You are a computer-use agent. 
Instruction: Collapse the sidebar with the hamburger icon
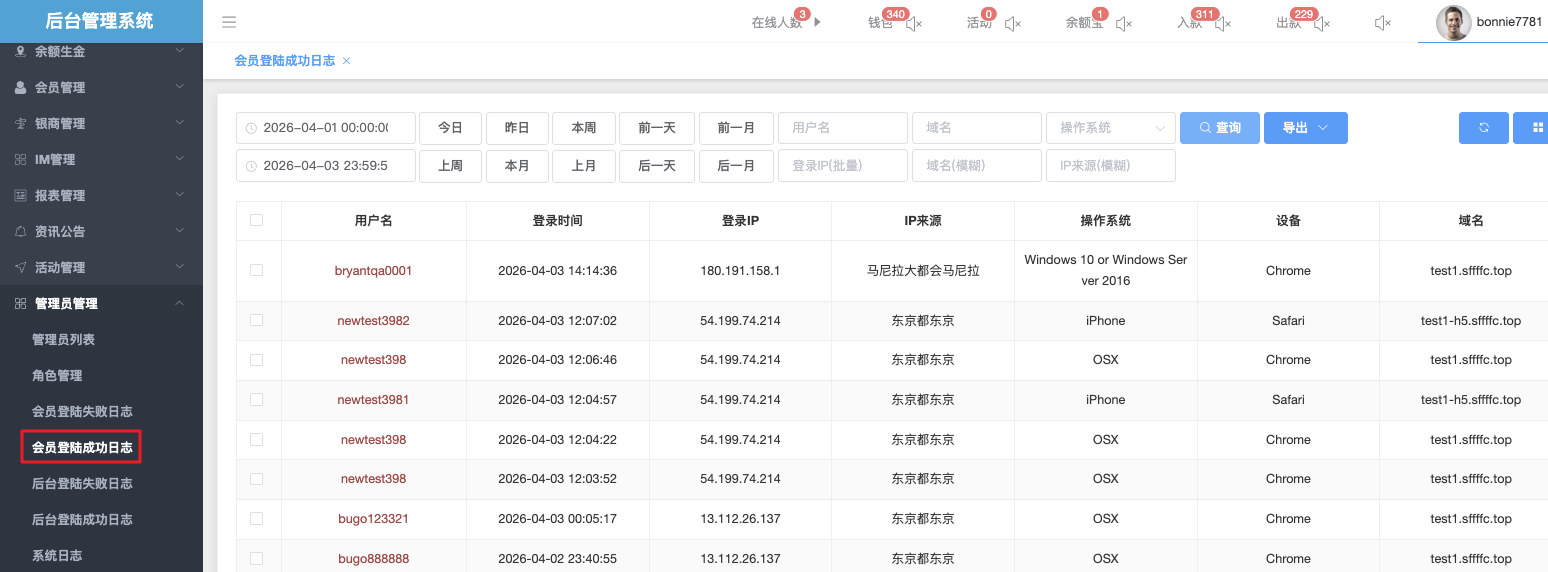tap(229, 22)
